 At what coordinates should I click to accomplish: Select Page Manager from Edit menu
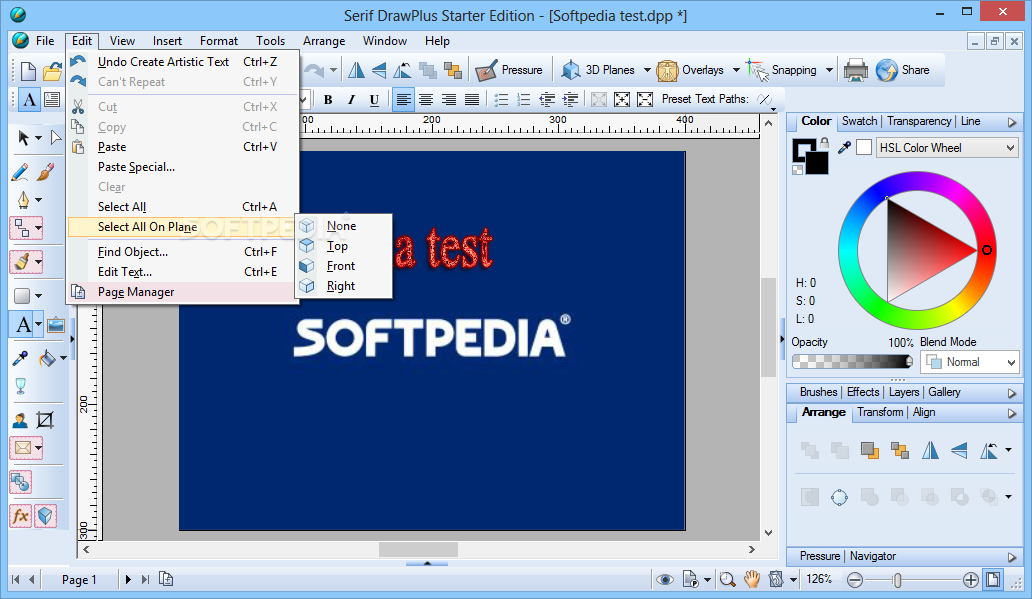click(183, 292)
